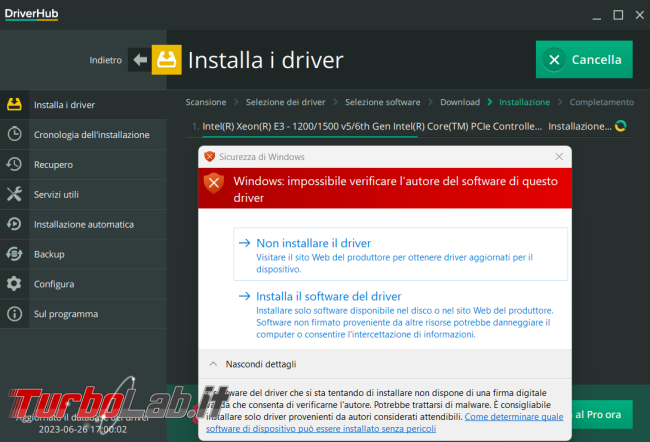Click the spinning installation progress icon

coord(621,126)
